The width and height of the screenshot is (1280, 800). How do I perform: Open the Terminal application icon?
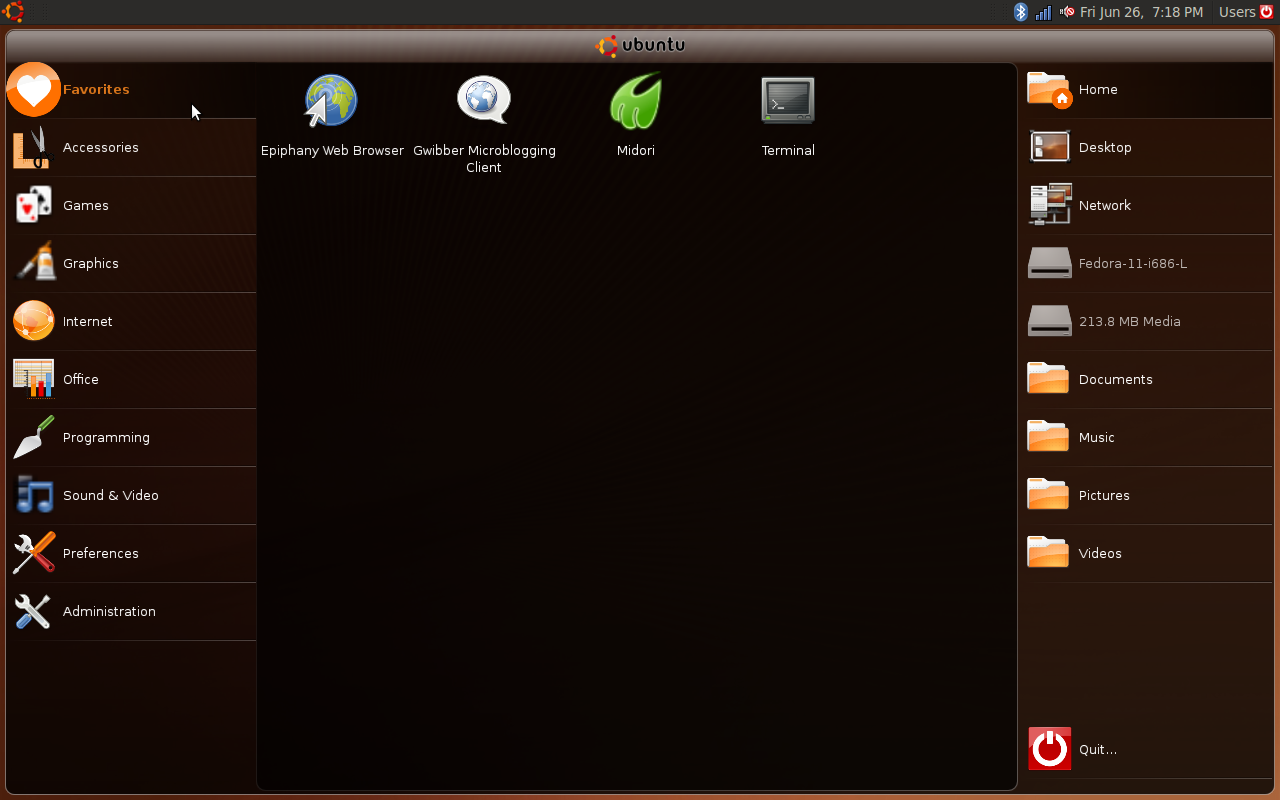pyautogui.click(x=788, y=100)
